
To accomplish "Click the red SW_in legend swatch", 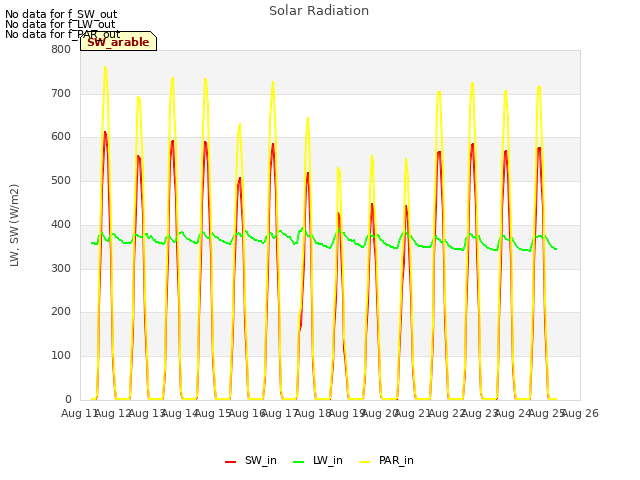I will coord(231,462).
